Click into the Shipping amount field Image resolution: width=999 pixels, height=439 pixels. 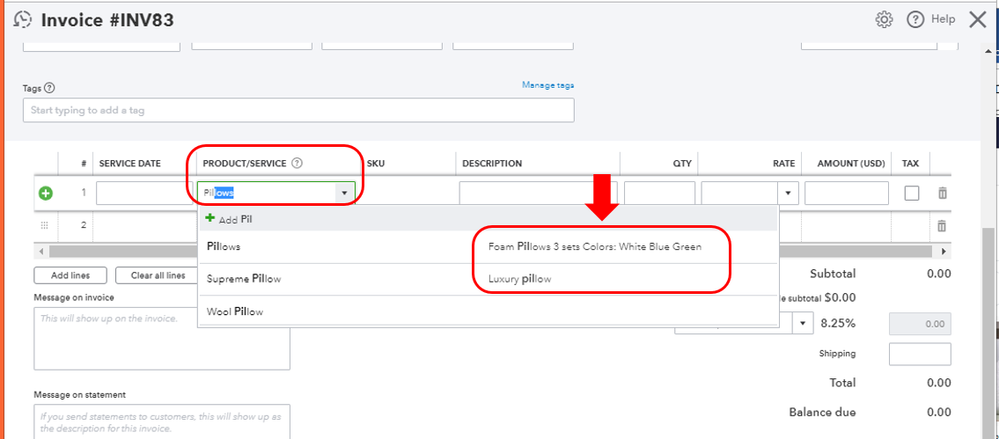pyautogui.click(x=919, y=354)
